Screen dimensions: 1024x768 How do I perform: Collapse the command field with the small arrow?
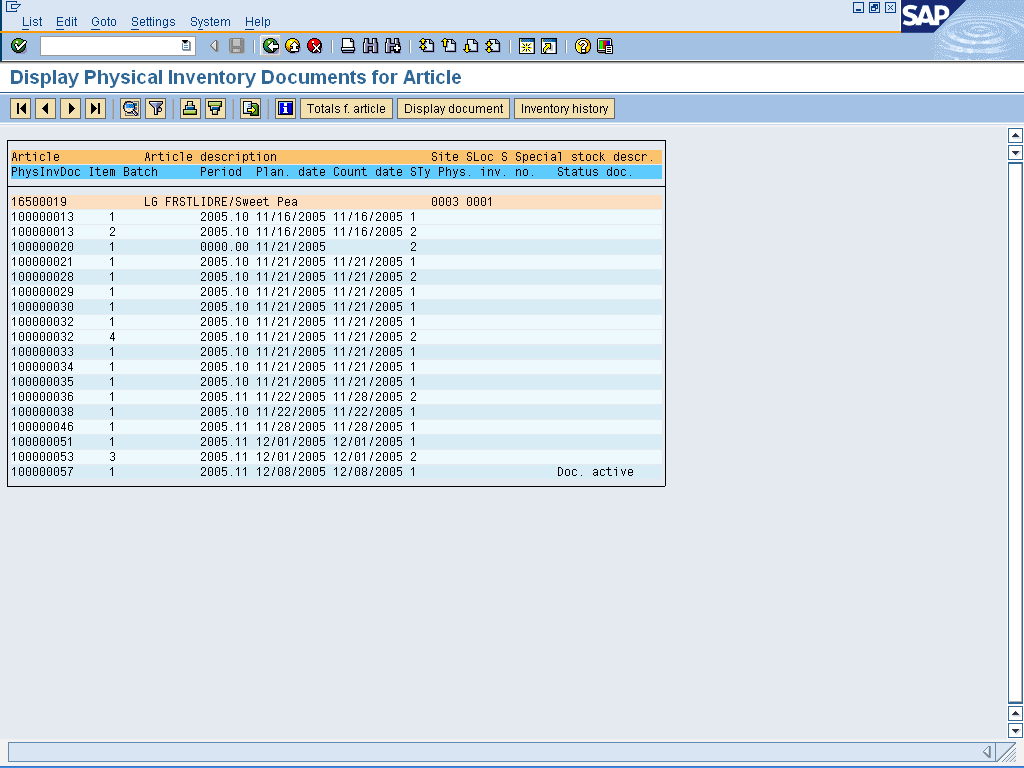(214, 46)
